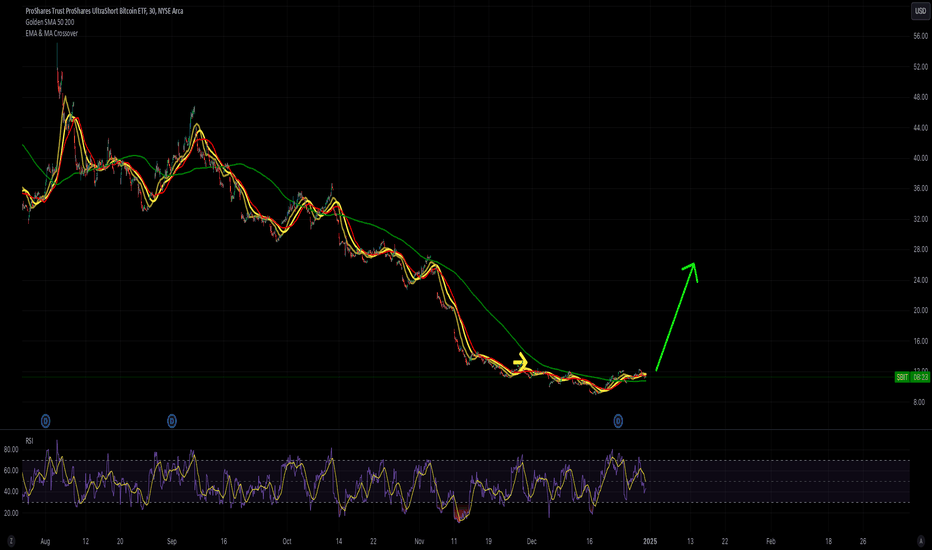Open the timezone button at bottom-left
This screenshot has width=932, height=550.
coord(11,541)
